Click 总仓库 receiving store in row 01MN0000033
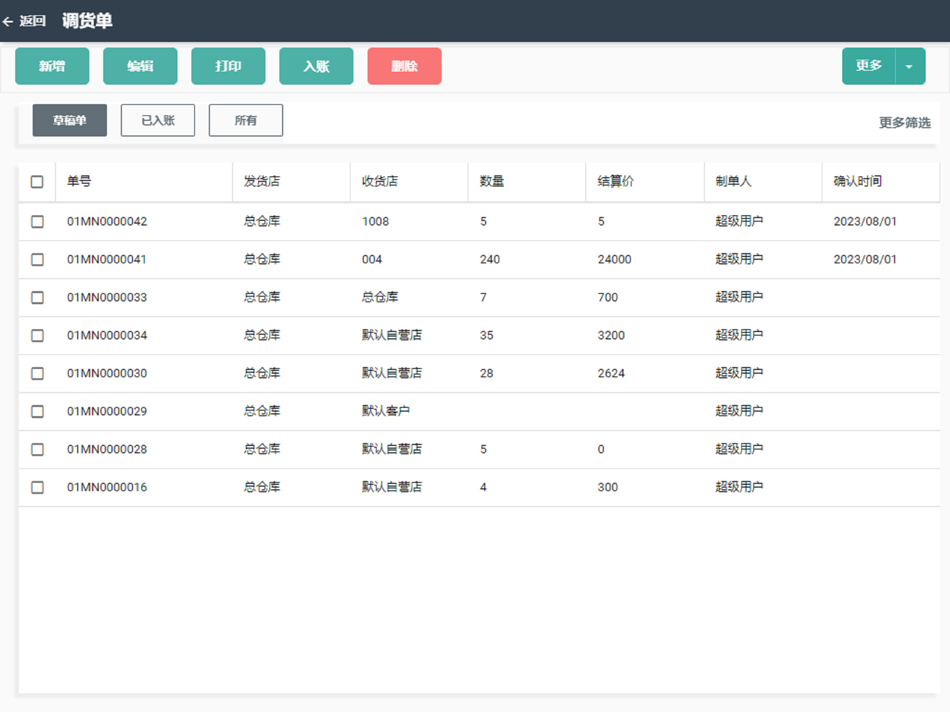This screenshot has height=712, width=950. 380,297
